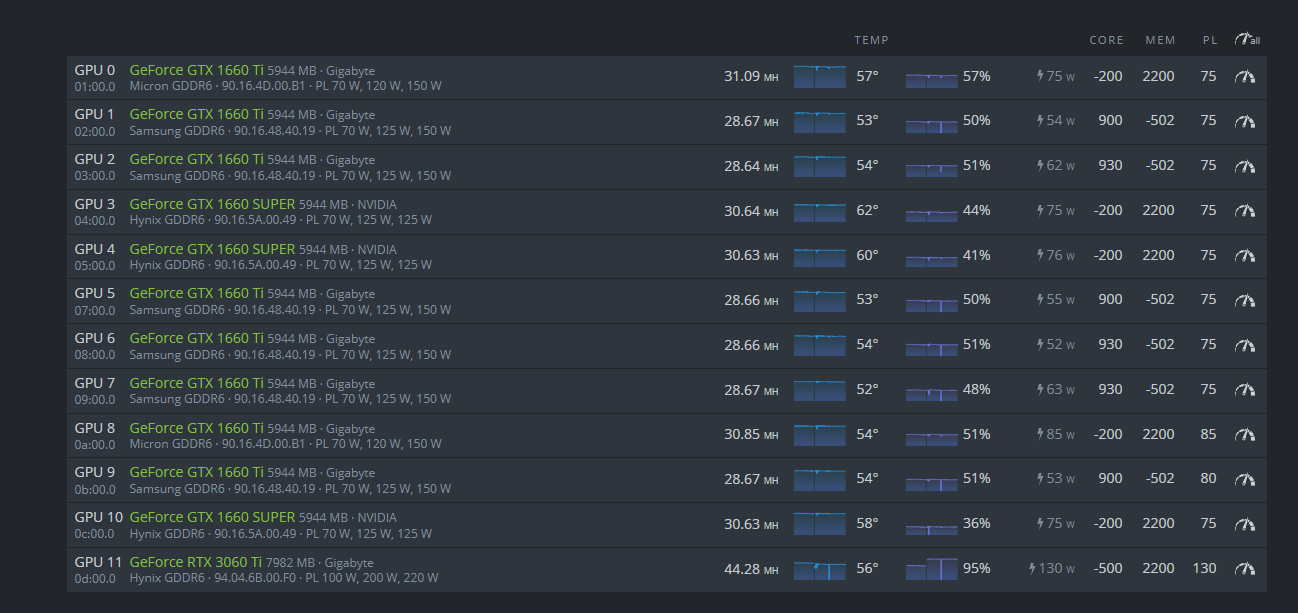Open GPU 3 overclock speedometer icon
Screen dimensions: 1298x613
click(x=1245, y=211)
